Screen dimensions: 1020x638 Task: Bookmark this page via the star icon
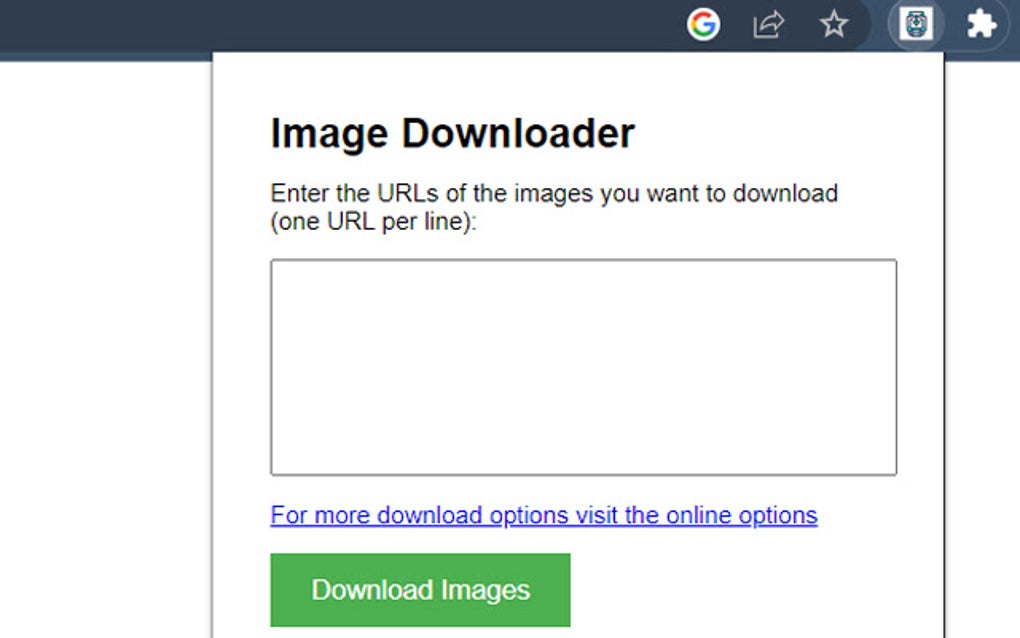[x=834, y=25]
